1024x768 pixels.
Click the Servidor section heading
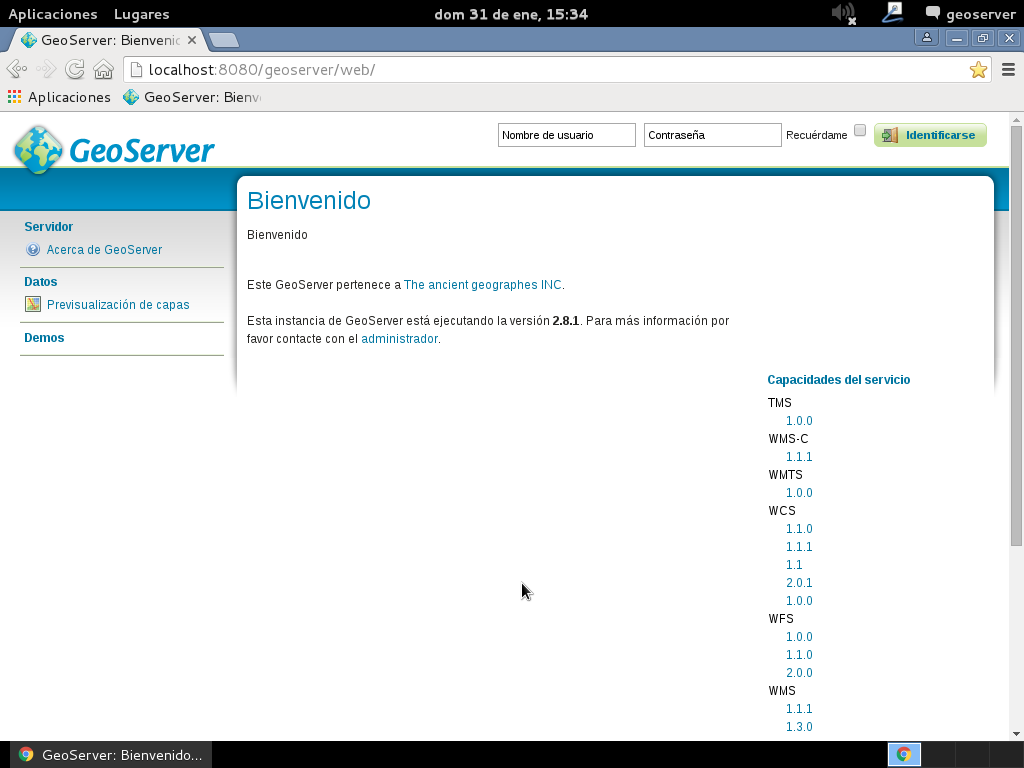(49, 227)
